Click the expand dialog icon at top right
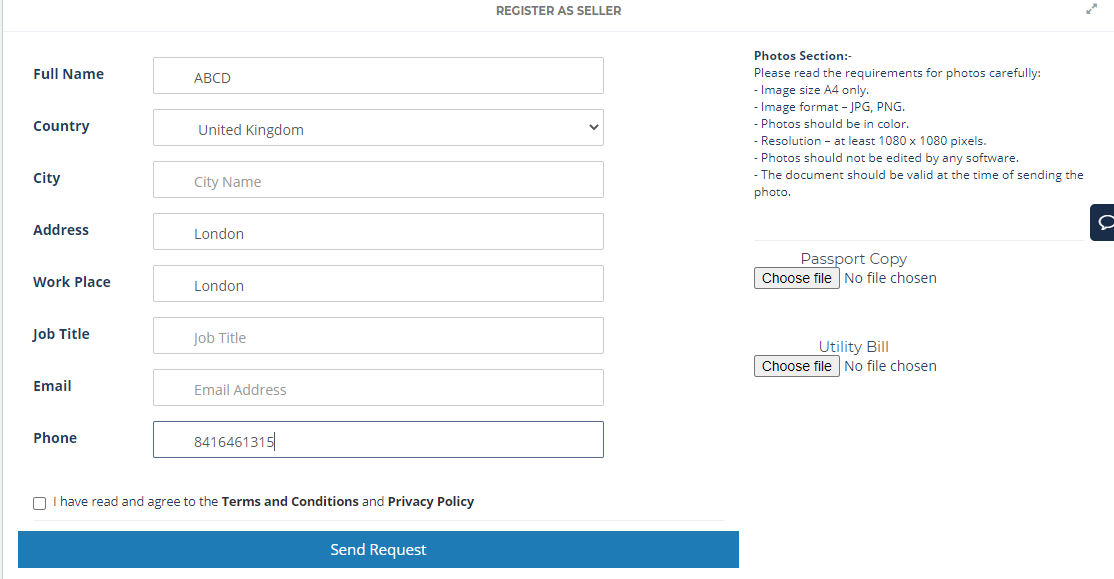 point(1091,9)
